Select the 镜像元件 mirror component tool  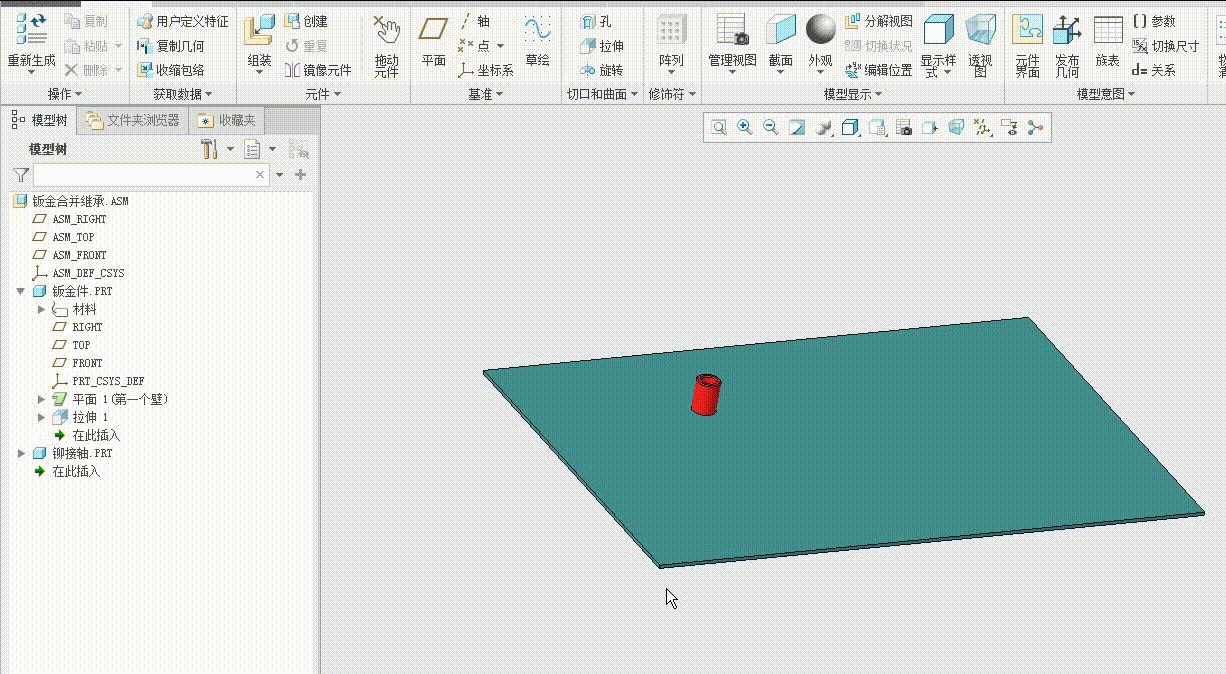pyautogui.click(x=318, y=70)
